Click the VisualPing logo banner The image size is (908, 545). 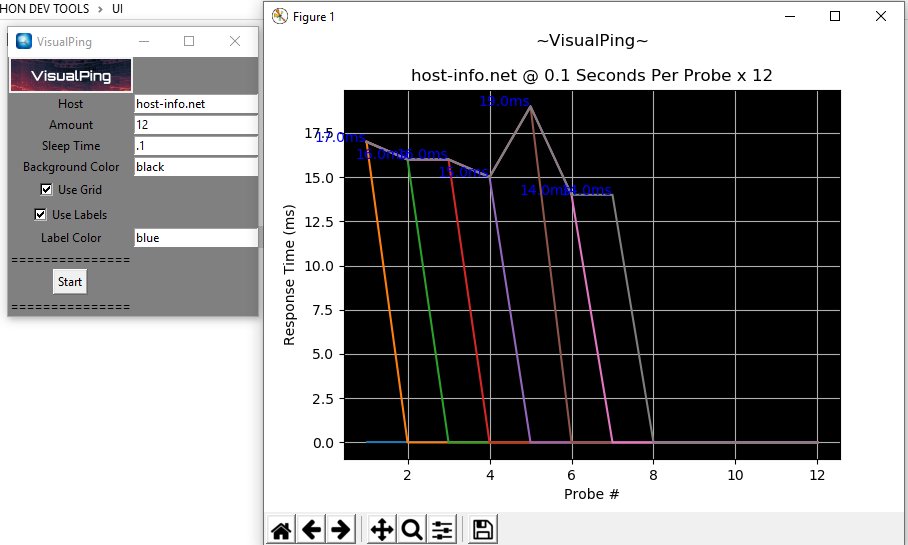(x=71, y=75)
